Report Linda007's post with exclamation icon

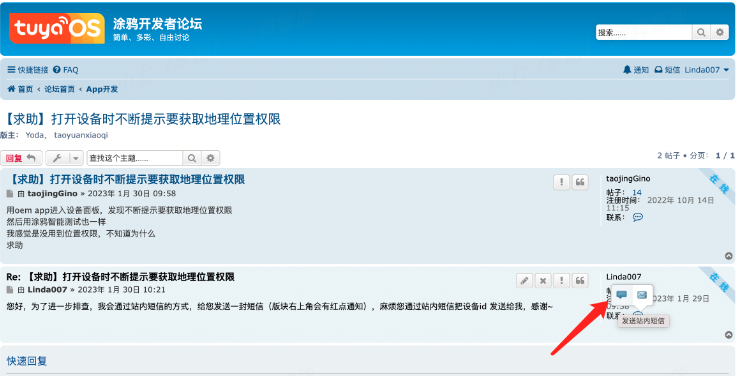pos(561,281)
